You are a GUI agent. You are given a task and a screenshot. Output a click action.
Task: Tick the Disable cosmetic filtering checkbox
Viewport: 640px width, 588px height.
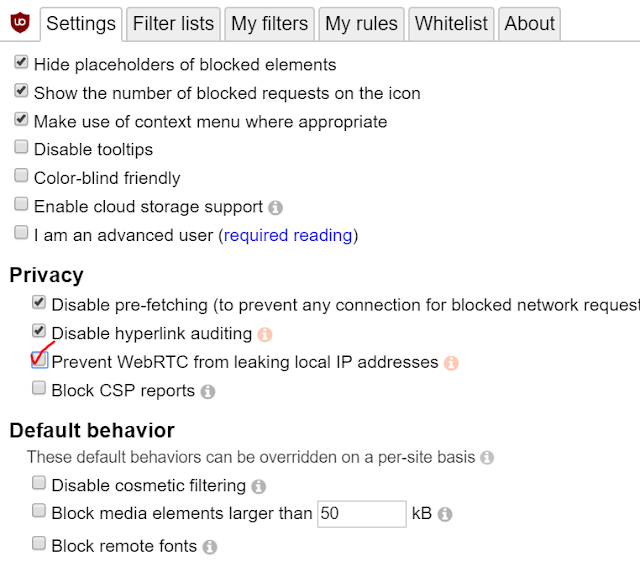point(39,484)
